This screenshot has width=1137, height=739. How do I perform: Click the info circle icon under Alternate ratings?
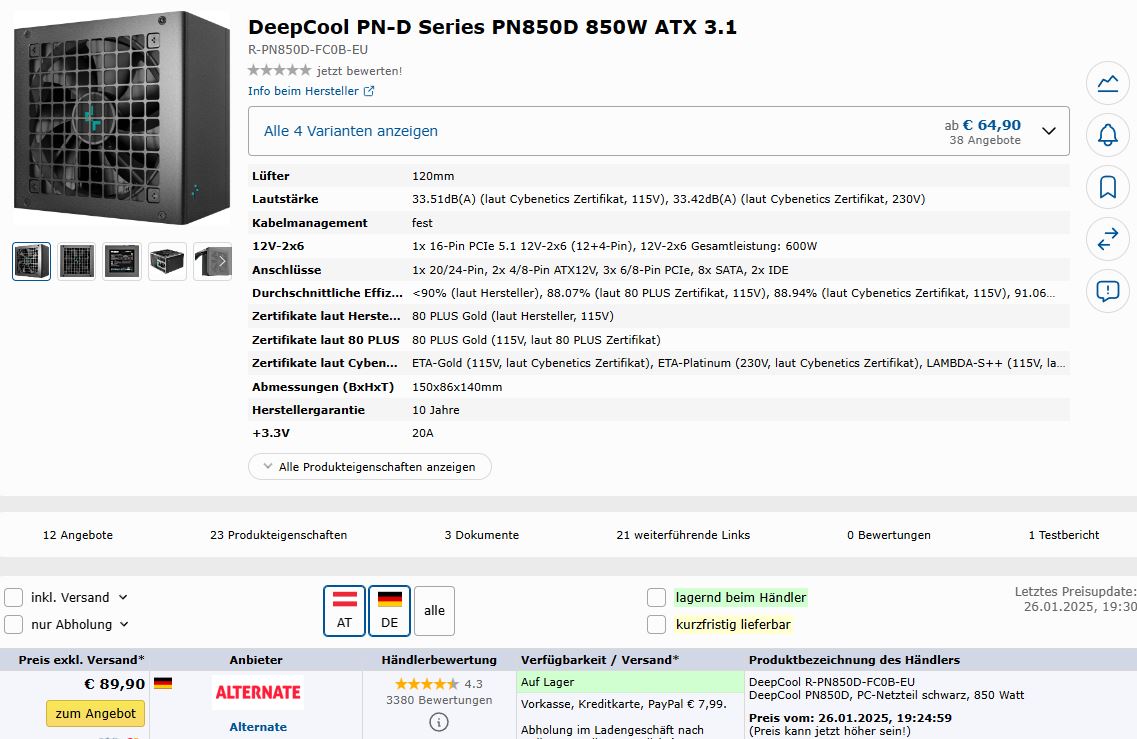pyautogui.click(x=439, y=722)
